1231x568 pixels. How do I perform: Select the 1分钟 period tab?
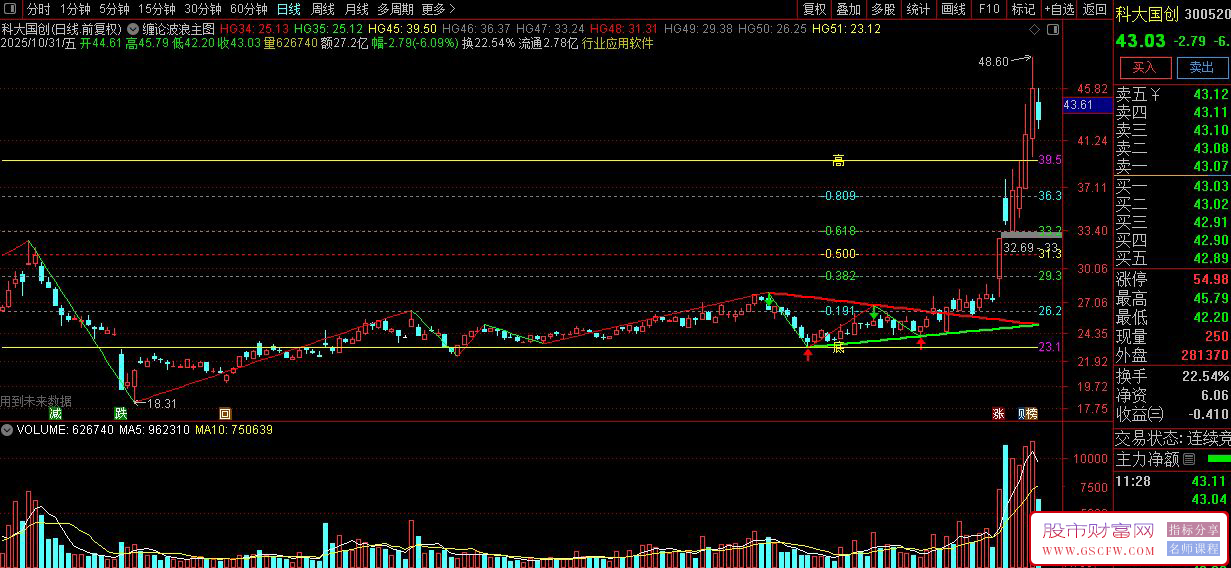[75, 9]
